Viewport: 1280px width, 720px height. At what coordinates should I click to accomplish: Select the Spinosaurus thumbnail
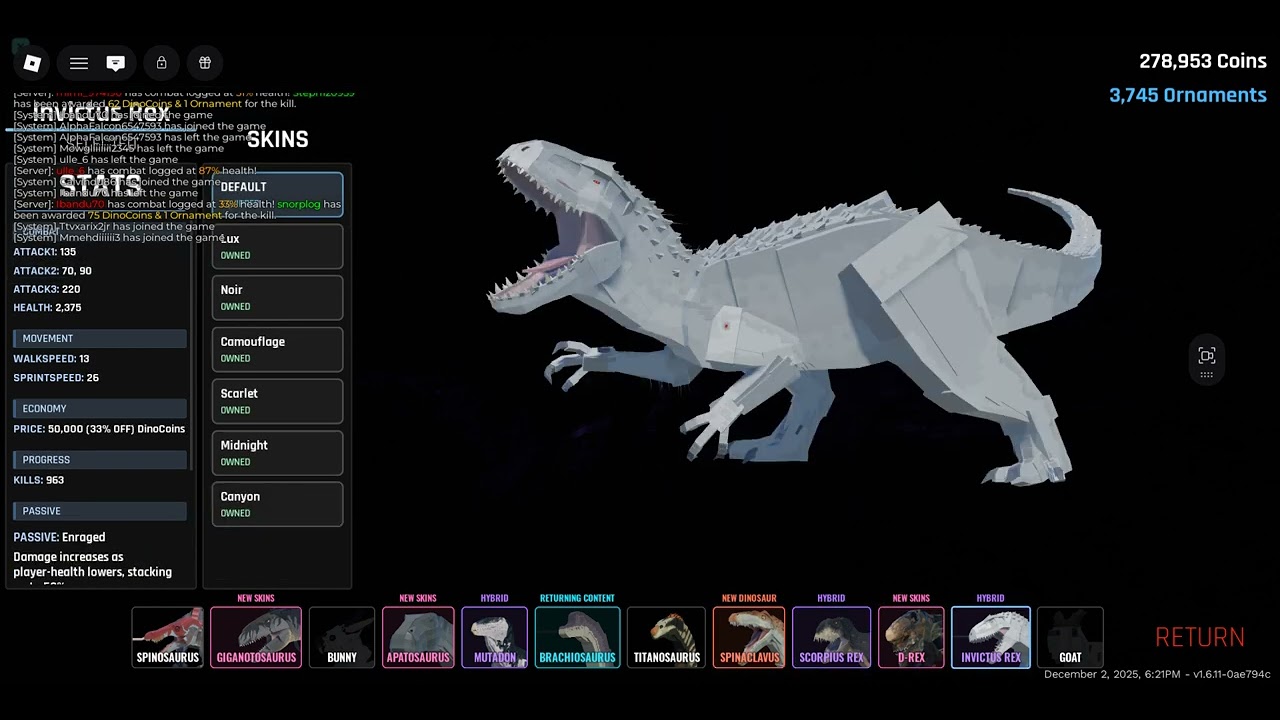tap(168, 637)
